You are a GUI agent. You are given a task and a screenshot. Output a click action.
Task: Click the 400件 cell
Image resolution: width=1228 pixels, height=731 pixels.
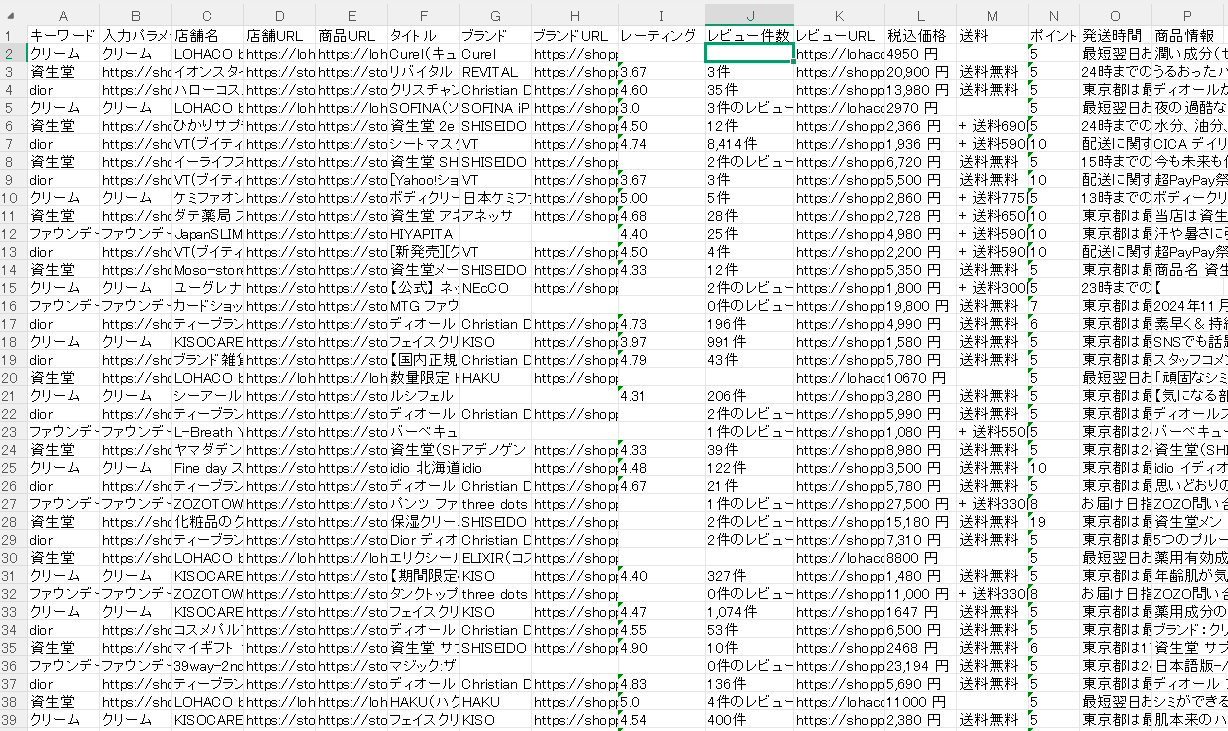tap(749, 720)
